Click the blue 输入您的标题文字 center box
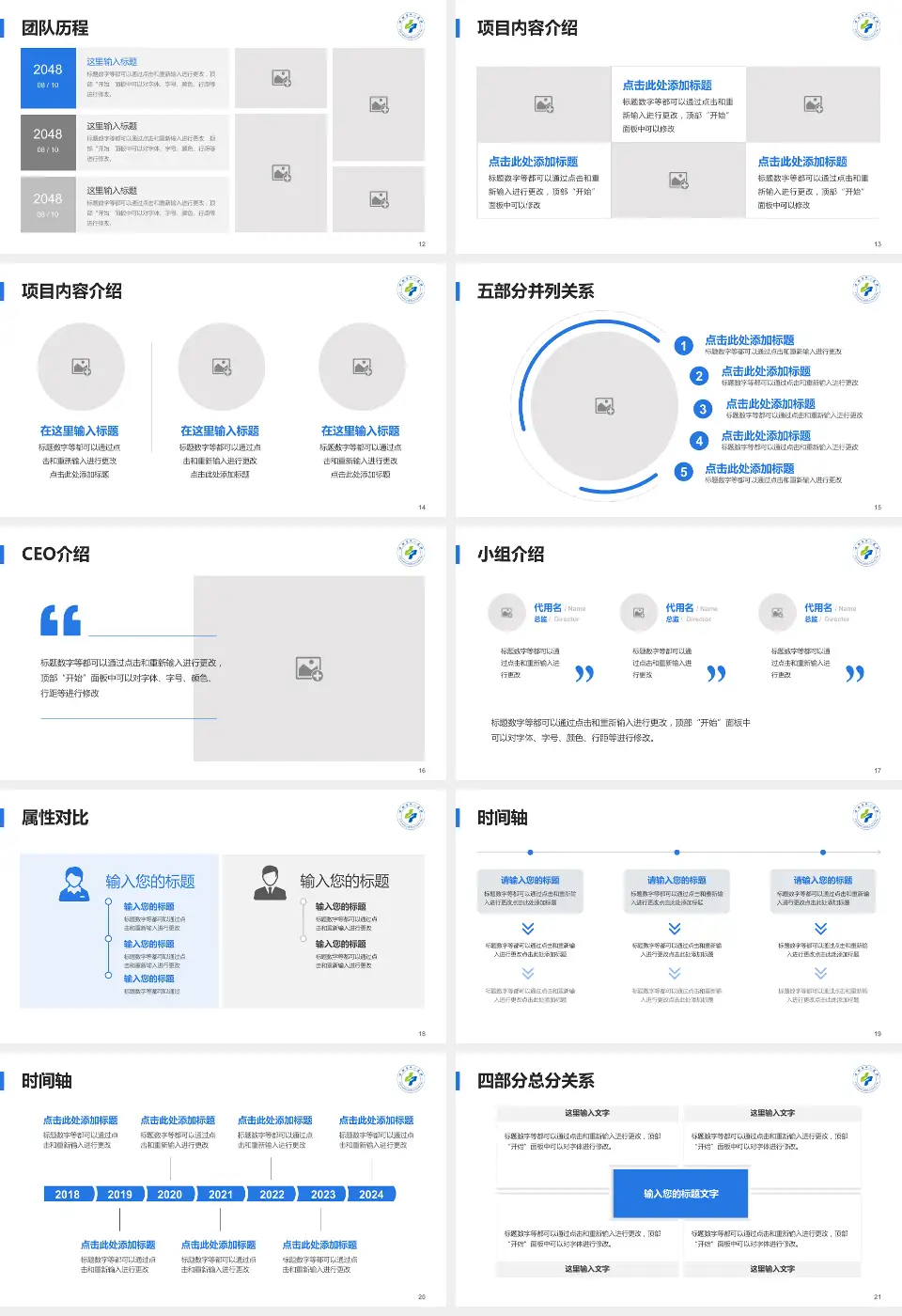This screenshot has height=1316, width=902. (x=680, y=1194)
